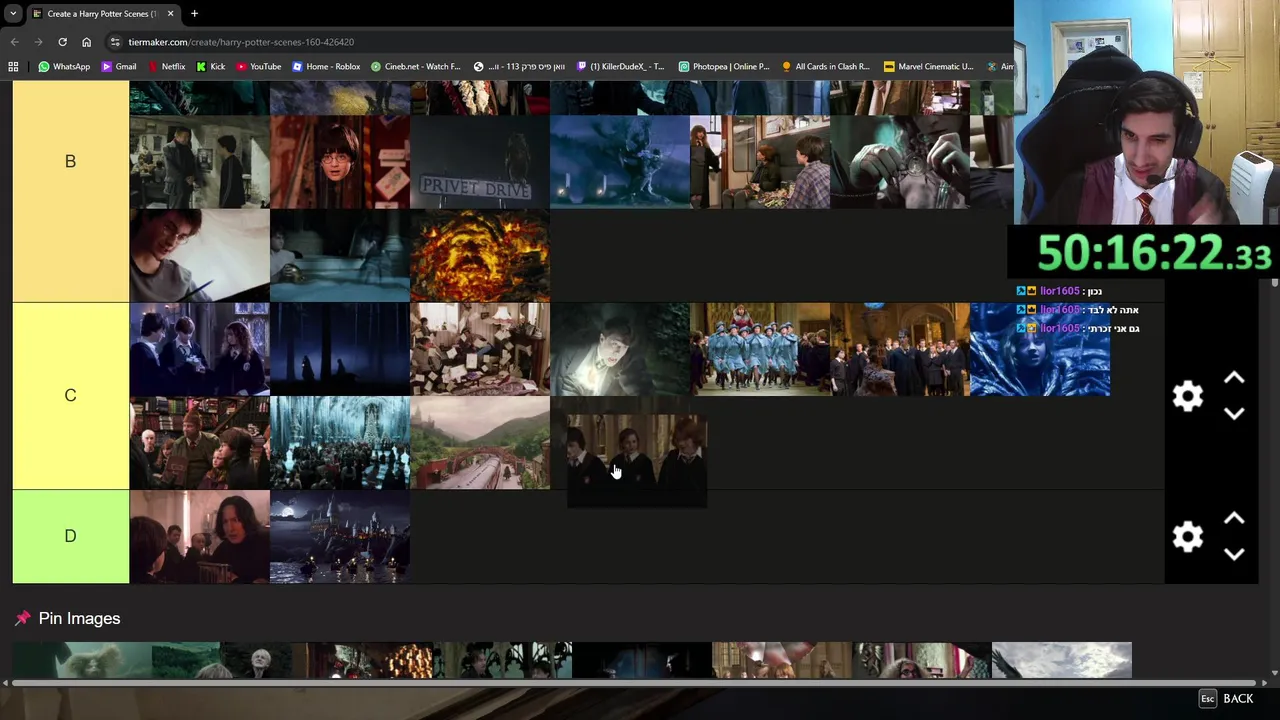Select the Hogwarts Express train image in C tier
1280x720 pixels.
click(480, 443)
